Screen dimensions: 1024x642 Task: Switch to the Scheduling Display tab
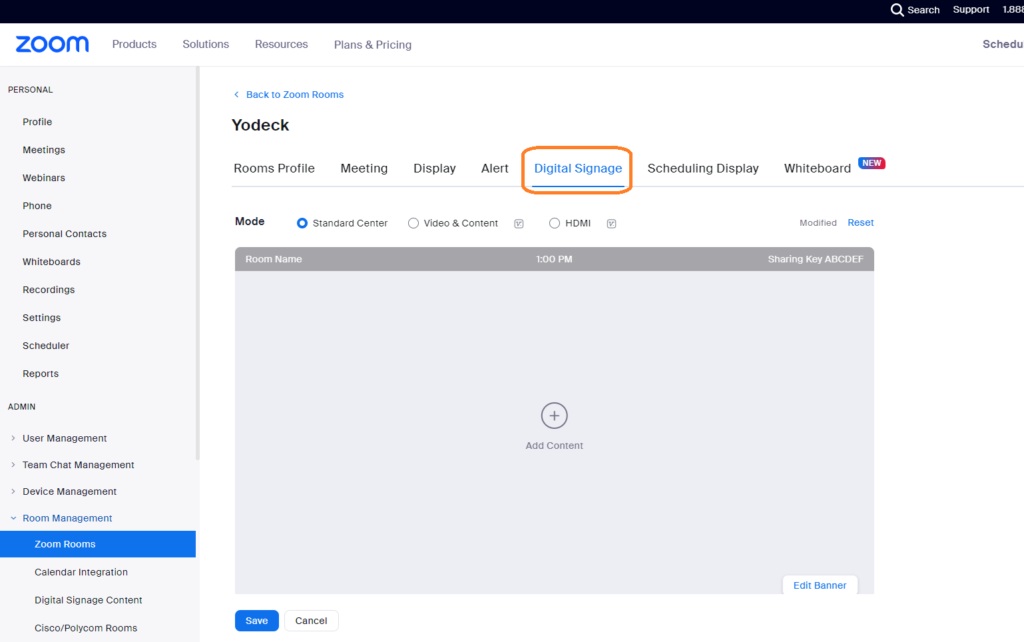pos(703,168)
